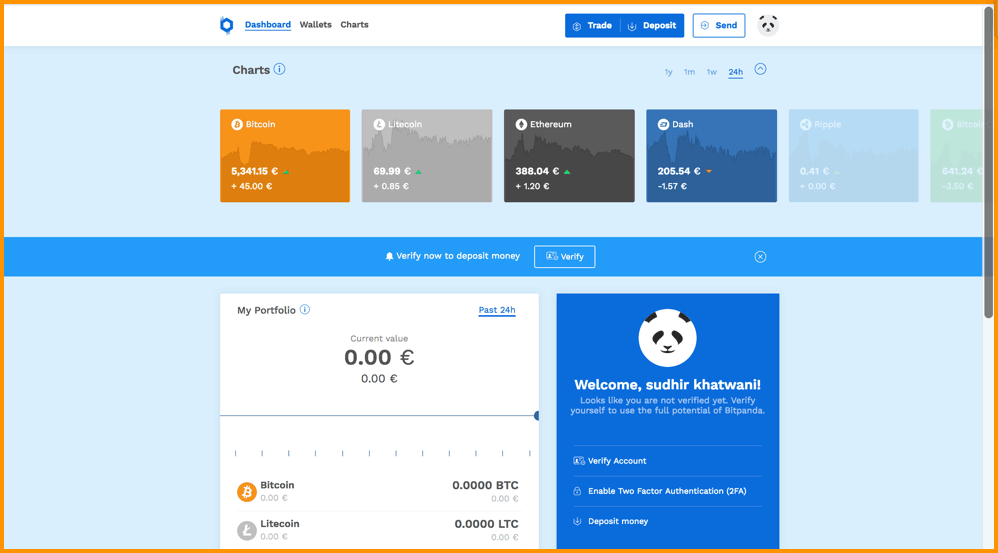Switch to the Wallets tab
Screen dimensions: 998x553
click(x=316, y=25)
